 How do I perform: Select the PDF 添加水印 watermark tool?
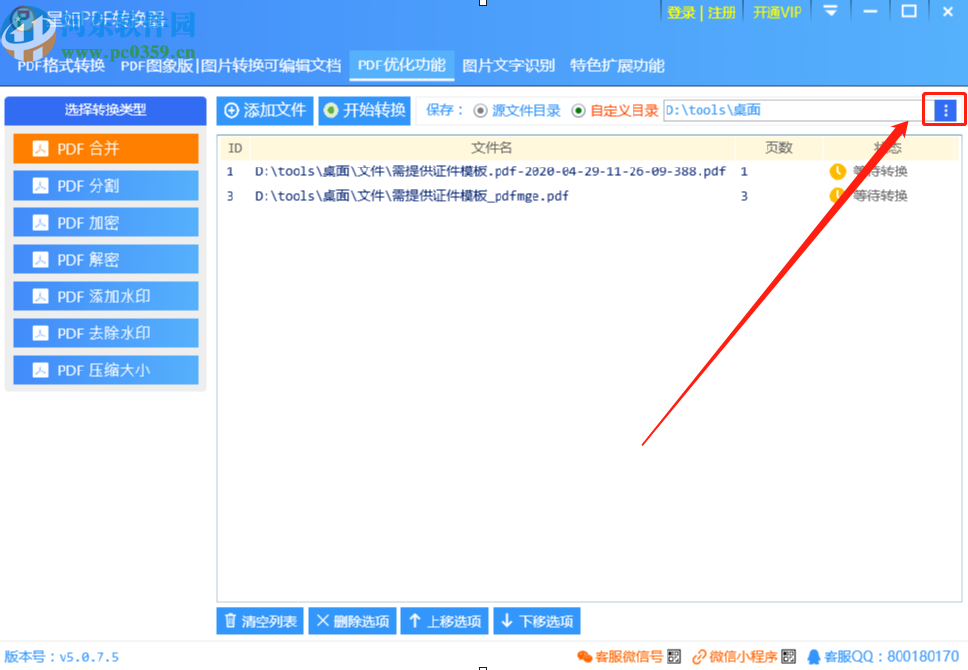point(105,296)
